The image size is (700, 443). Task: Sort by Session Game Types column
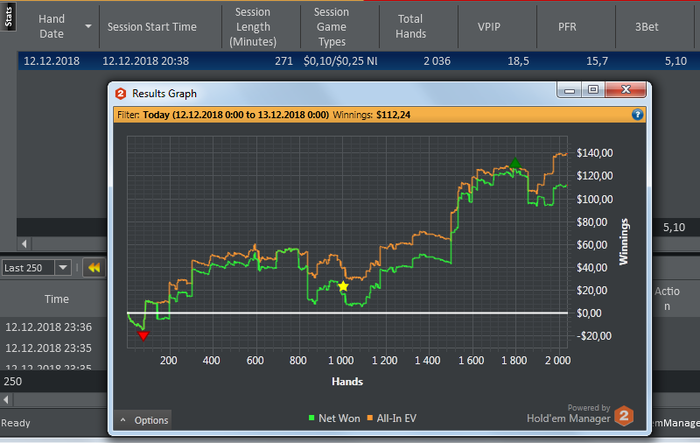tap(331, 27)
